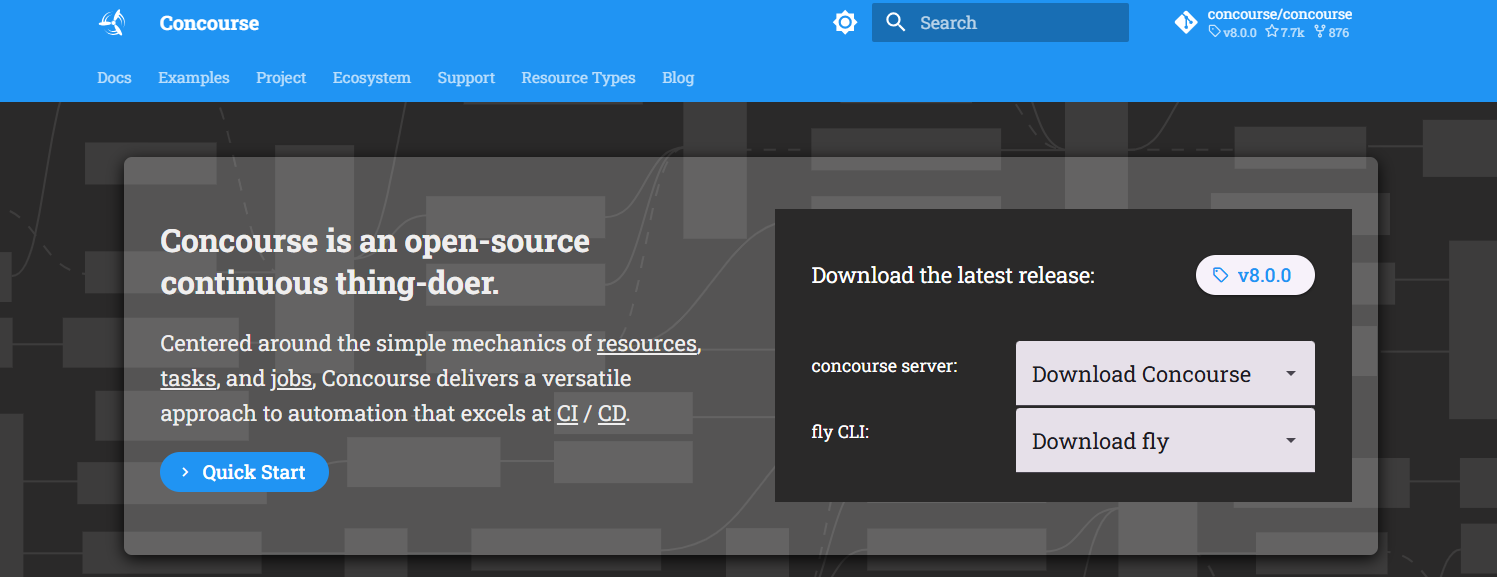Switch to the Project tab
The height and width of the screenshot is (577, 1497).
click(281, 78)
